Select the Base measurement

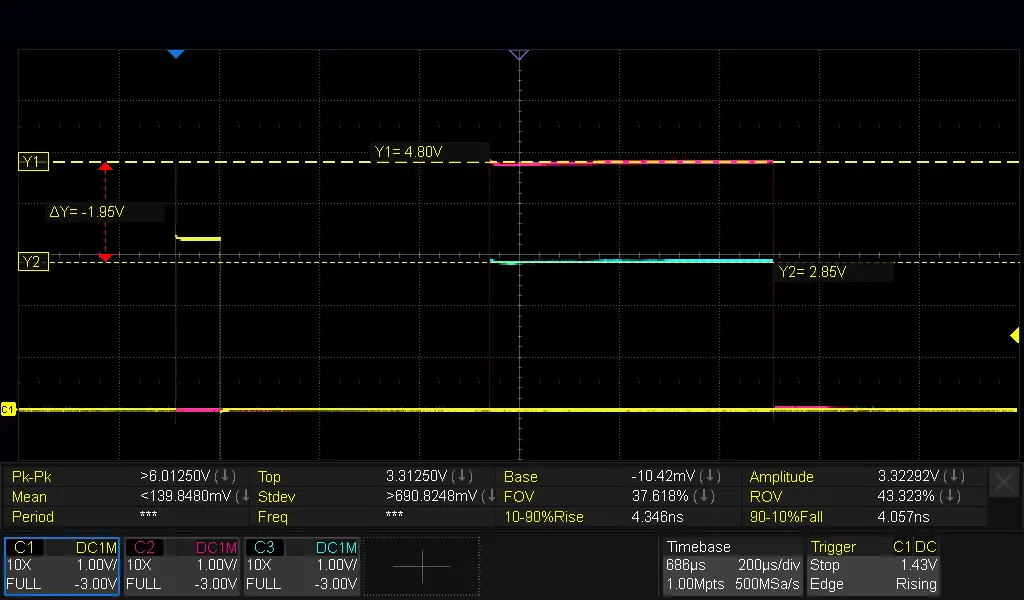619,477
